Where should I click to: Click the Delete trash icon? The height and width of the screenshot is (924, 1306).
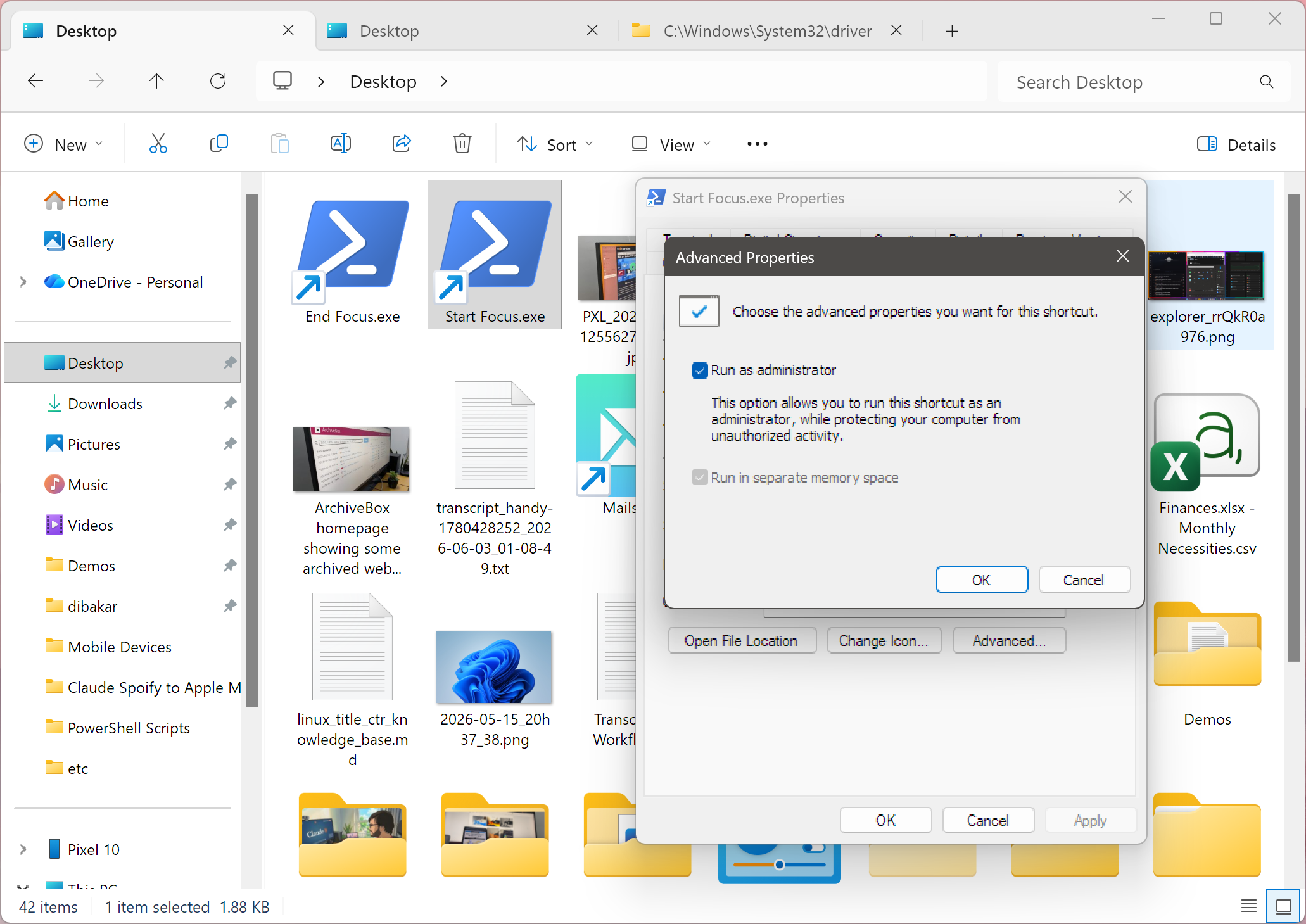click(462, 144)
